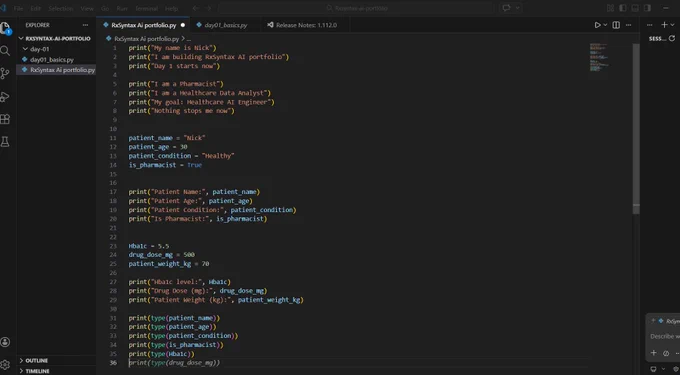The image size is (680, 375).
Task: Open dropdown next to title bar chat icon
Action: coord(517,8)
